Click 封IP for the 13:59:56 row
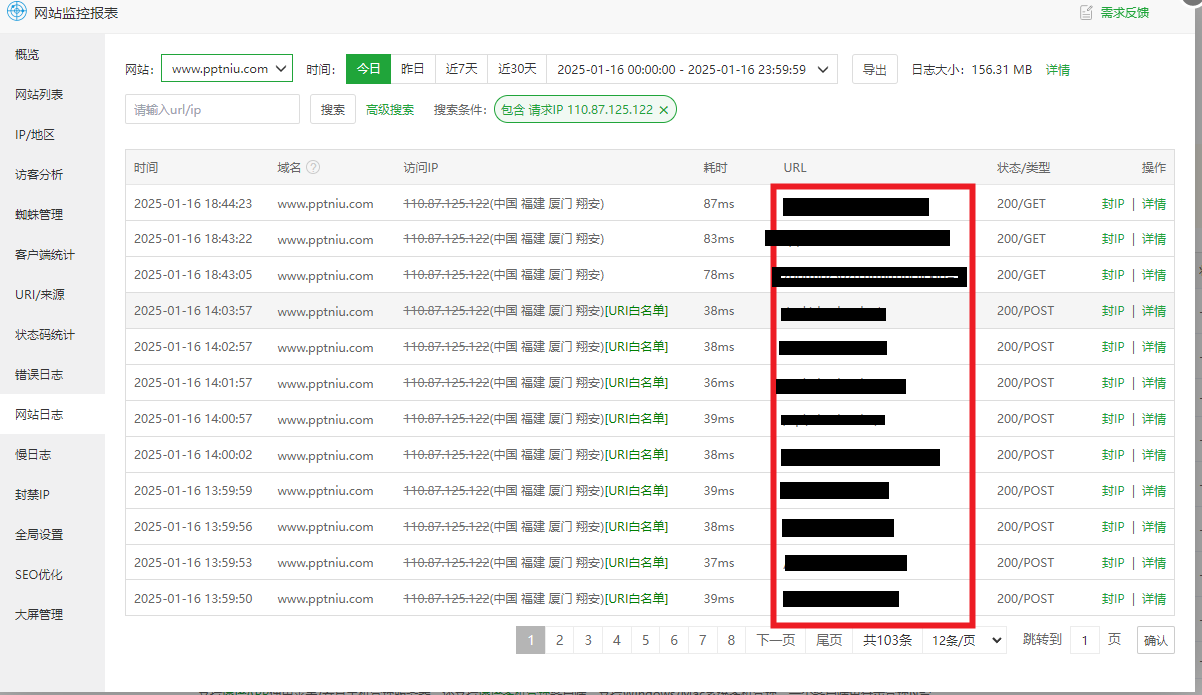Viewport: 1202px width, 695px height. [x=1113, y=527]
